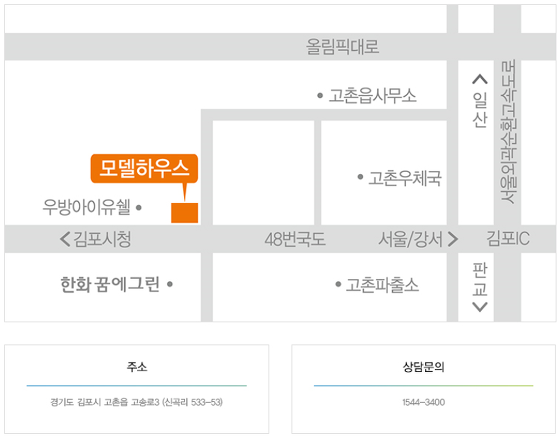Click the 한화 꿈에그린 landmark label
Screen dimensions: 560x436
coord(110,285)
